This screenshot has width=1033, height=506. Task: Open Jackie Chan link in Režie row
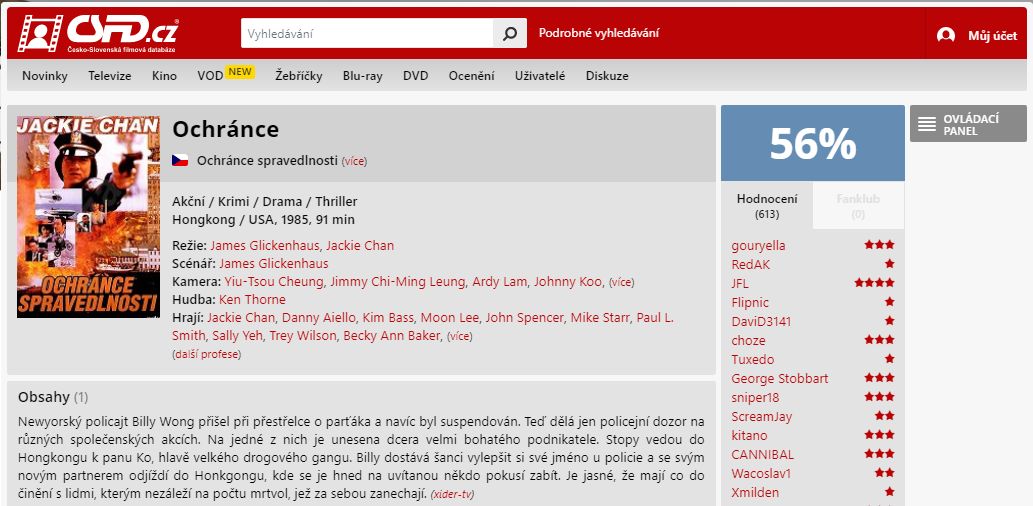coord(360,246)
